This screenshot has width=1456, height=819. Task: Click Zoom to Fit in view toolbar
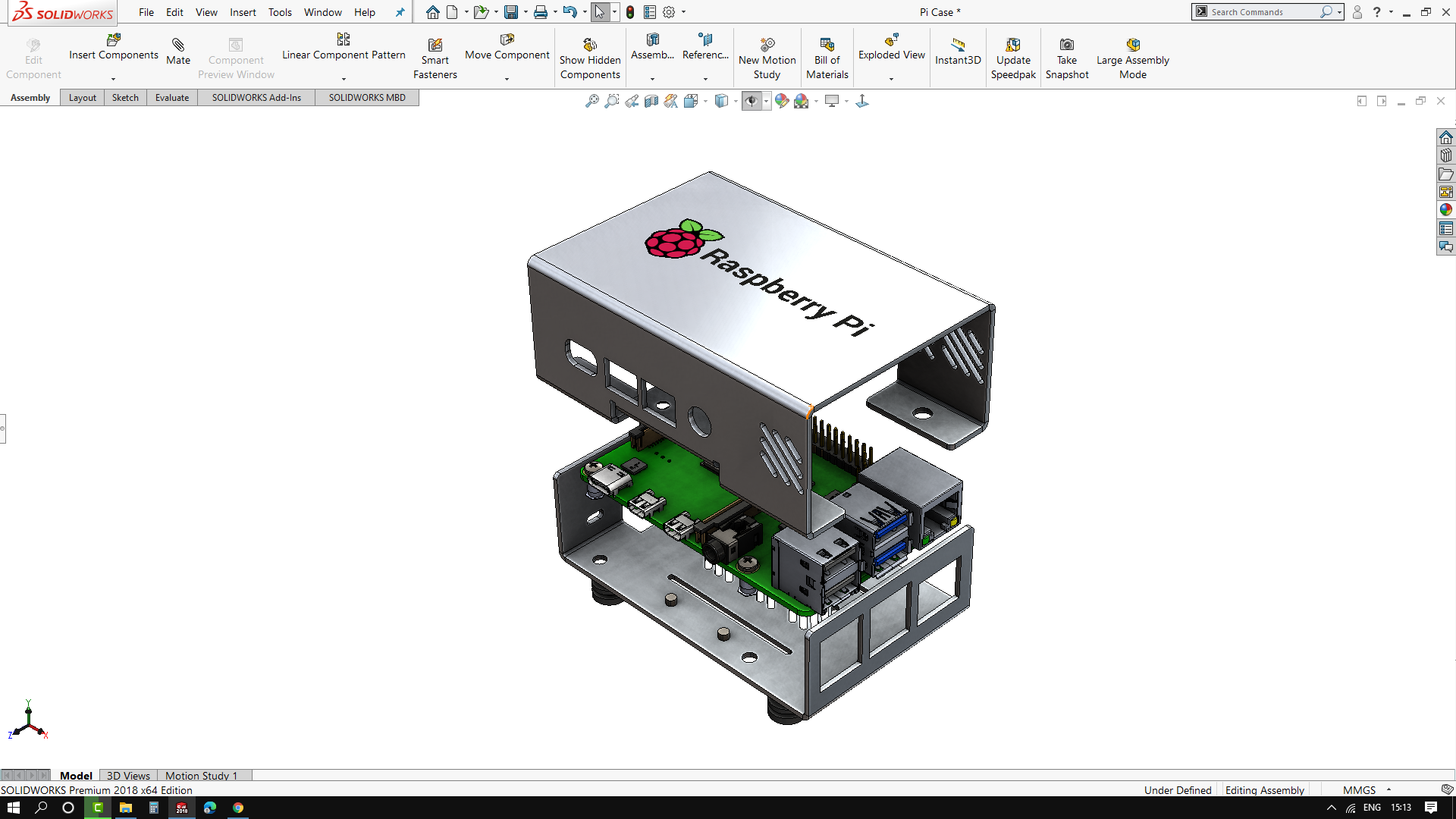point(591,101)
